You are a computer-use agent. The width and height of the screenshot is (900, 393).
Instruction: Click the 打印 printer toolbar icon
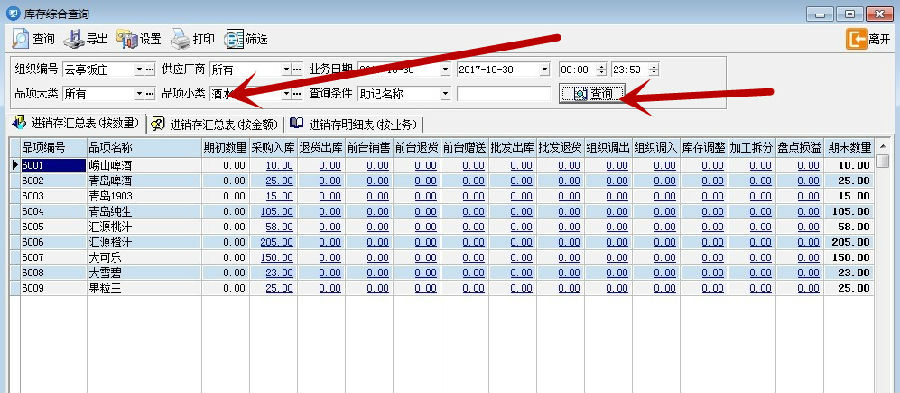181,39
